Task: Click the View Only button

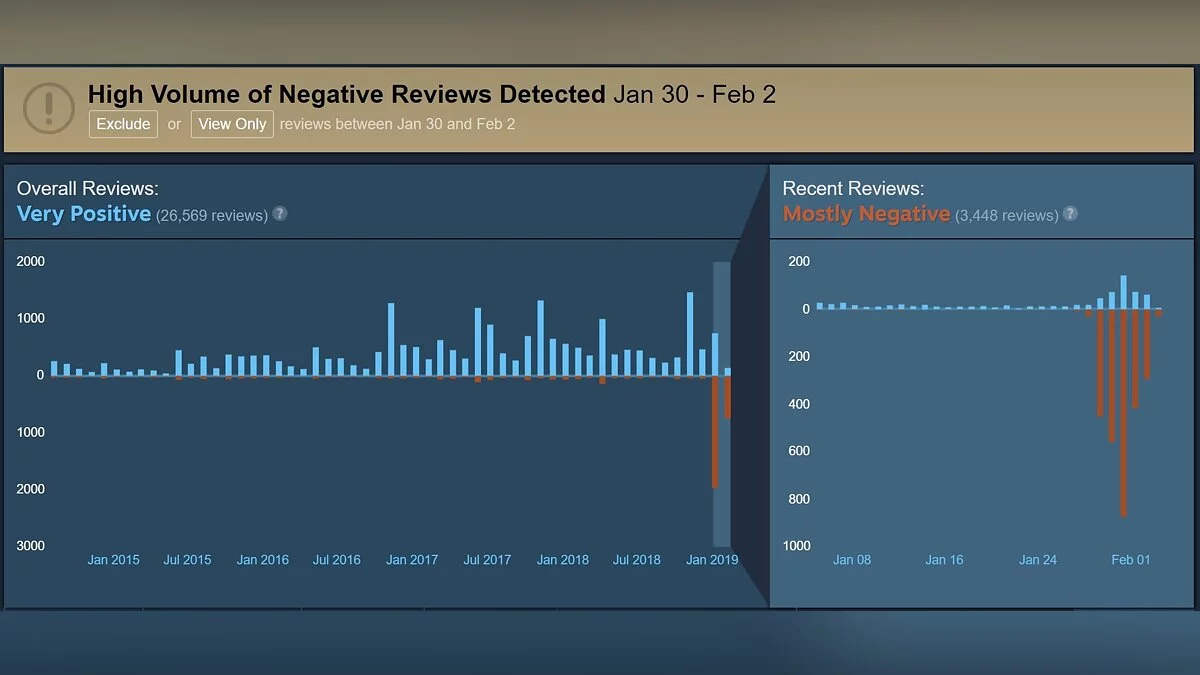Action: pyautogui.click(x=232, y=124)
